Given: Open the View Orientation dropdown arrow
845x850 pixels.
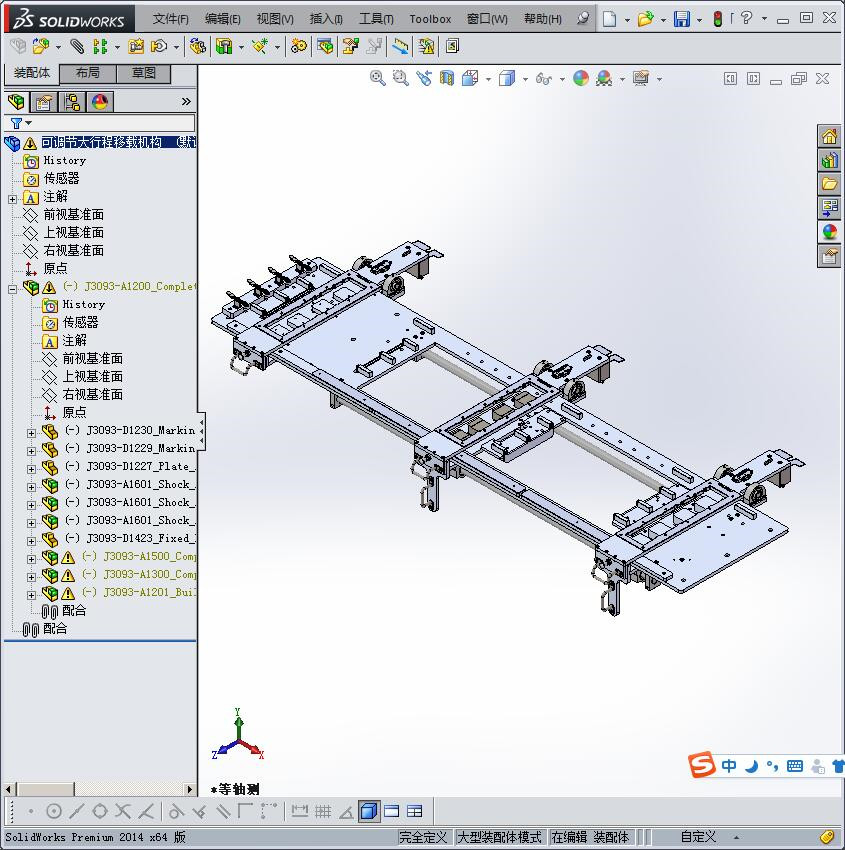Looking at the screenshot, I should coord(488,79).
